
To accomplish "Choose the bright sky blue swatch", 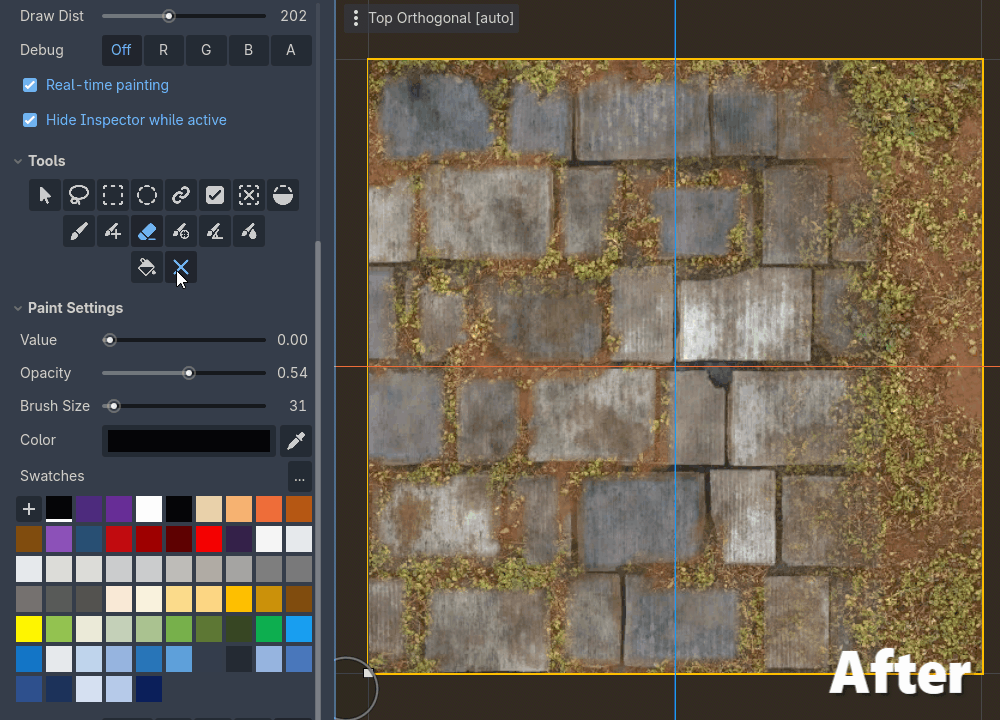I will tap(298, 629).
